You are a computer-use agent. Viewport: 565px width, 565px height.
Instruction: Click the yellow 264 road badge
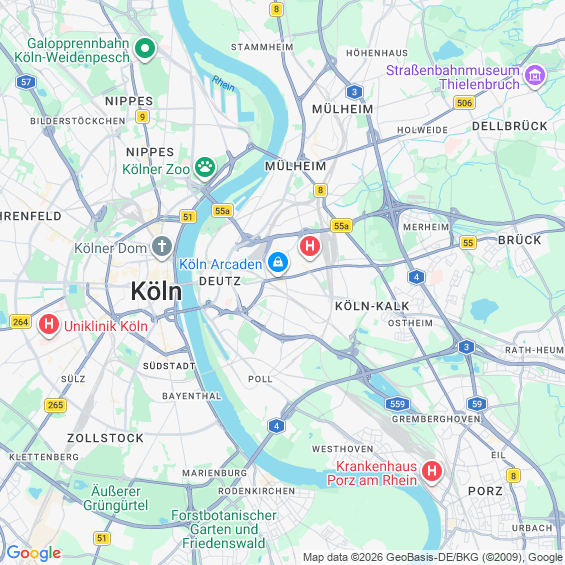[21, 321]
